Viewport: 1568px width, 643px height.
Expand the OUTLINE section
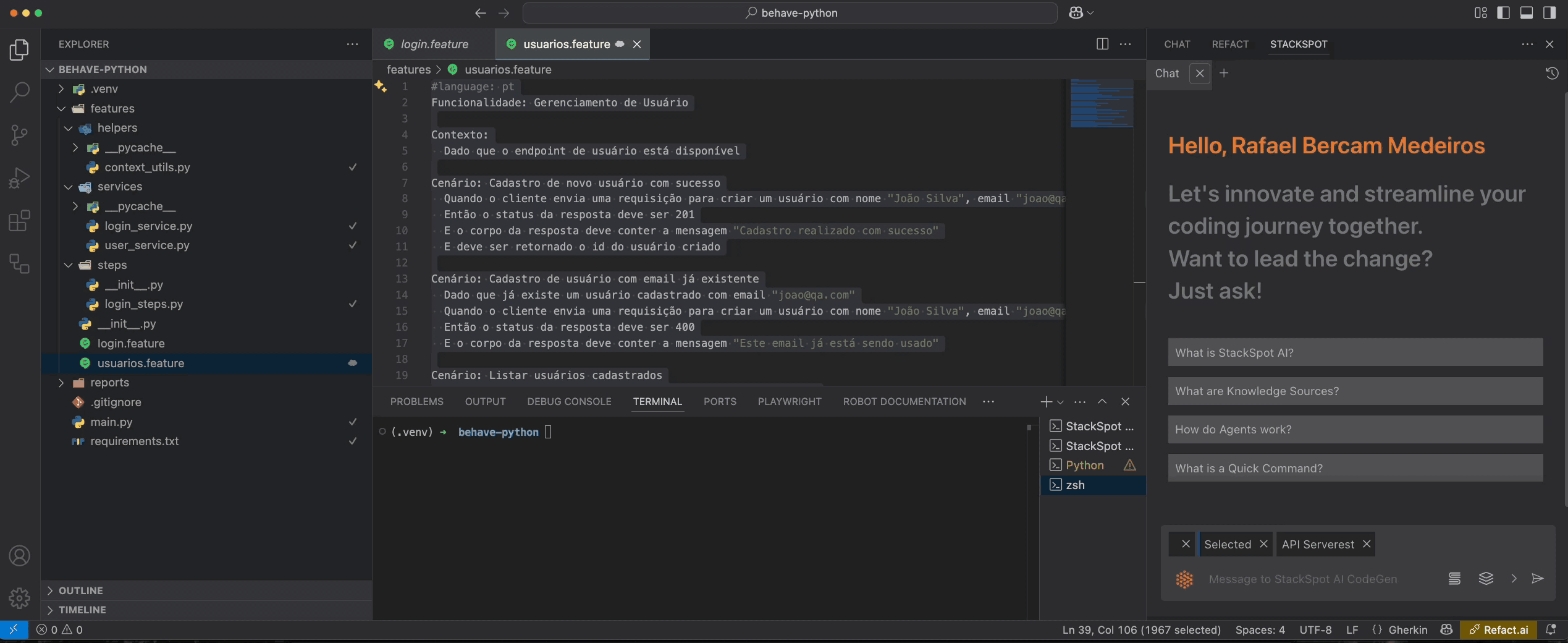tap(206, 590)
